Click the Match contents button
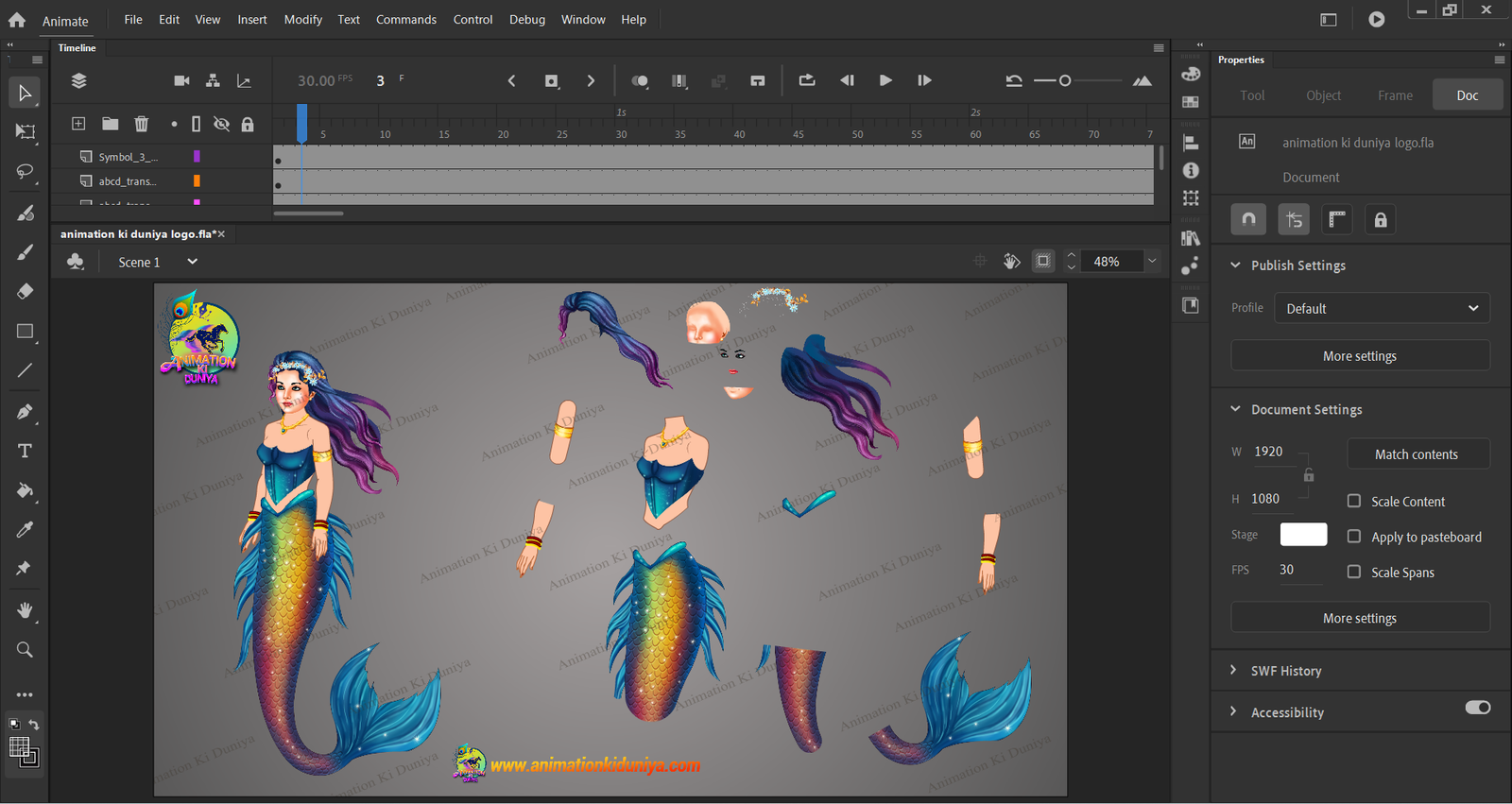Screen dimensions: 1512x804 (x=1418, y=453)
